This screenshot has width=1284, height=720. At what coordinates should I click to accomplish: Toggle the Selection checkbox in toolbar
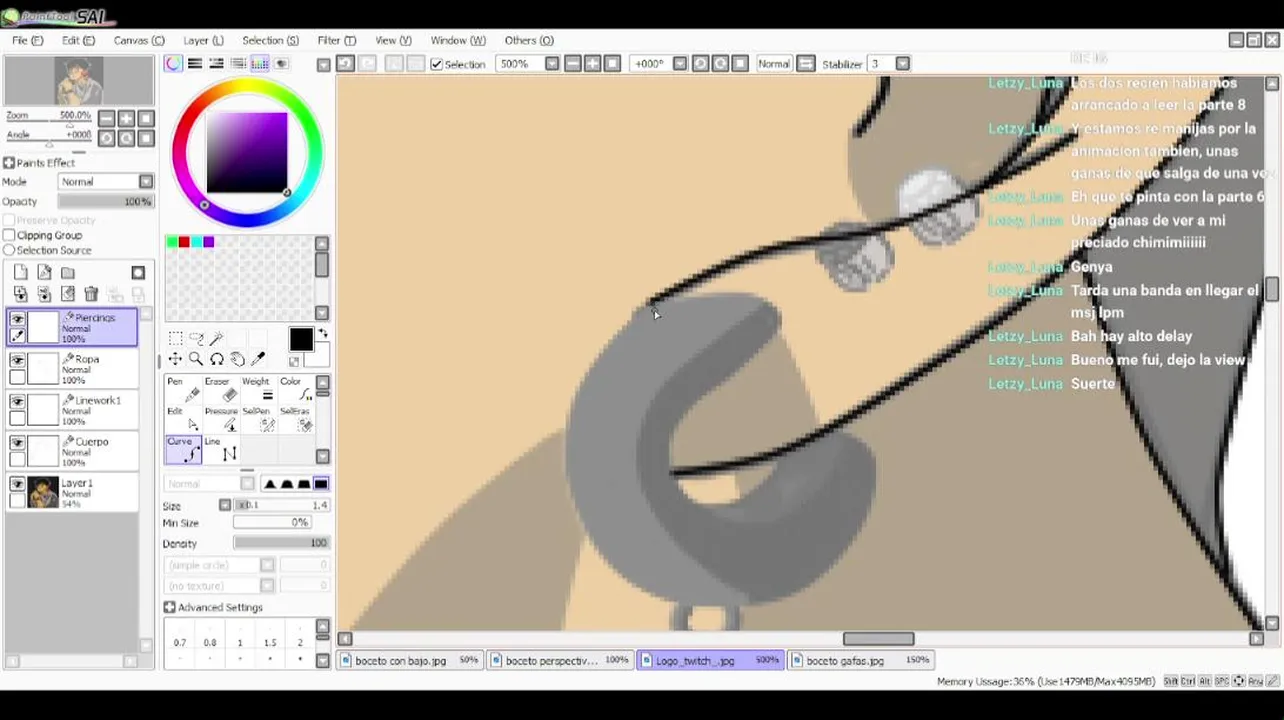pyautogui.click(x=436, y=64)
